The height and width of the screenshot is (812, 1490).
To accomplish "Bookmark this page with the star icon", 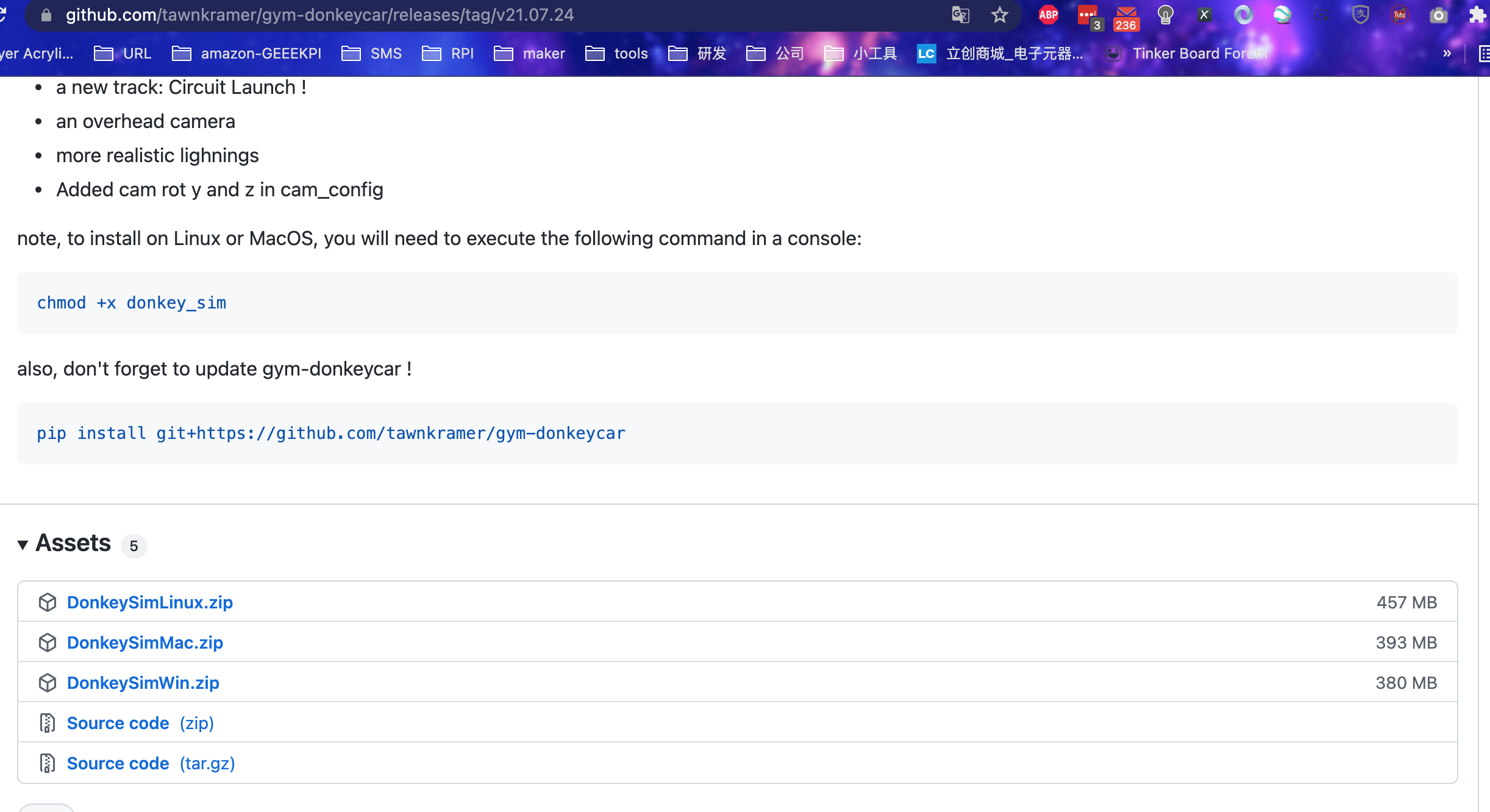I will point(1000,15).
